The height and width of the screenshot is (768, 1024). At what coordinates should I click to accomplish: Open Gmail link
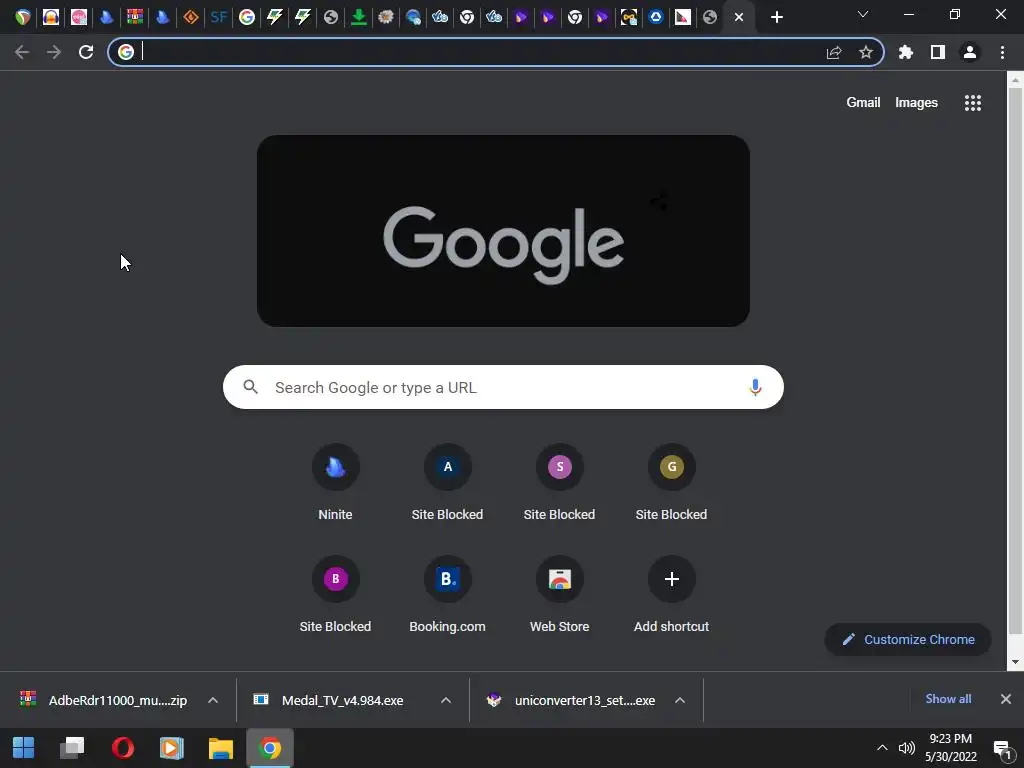863,103
